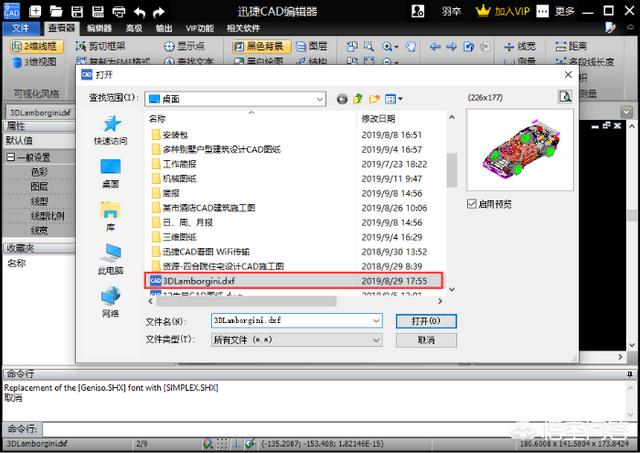640x453 pixels.
Task: Open the 文件 menu
Action: pos(21,28)
